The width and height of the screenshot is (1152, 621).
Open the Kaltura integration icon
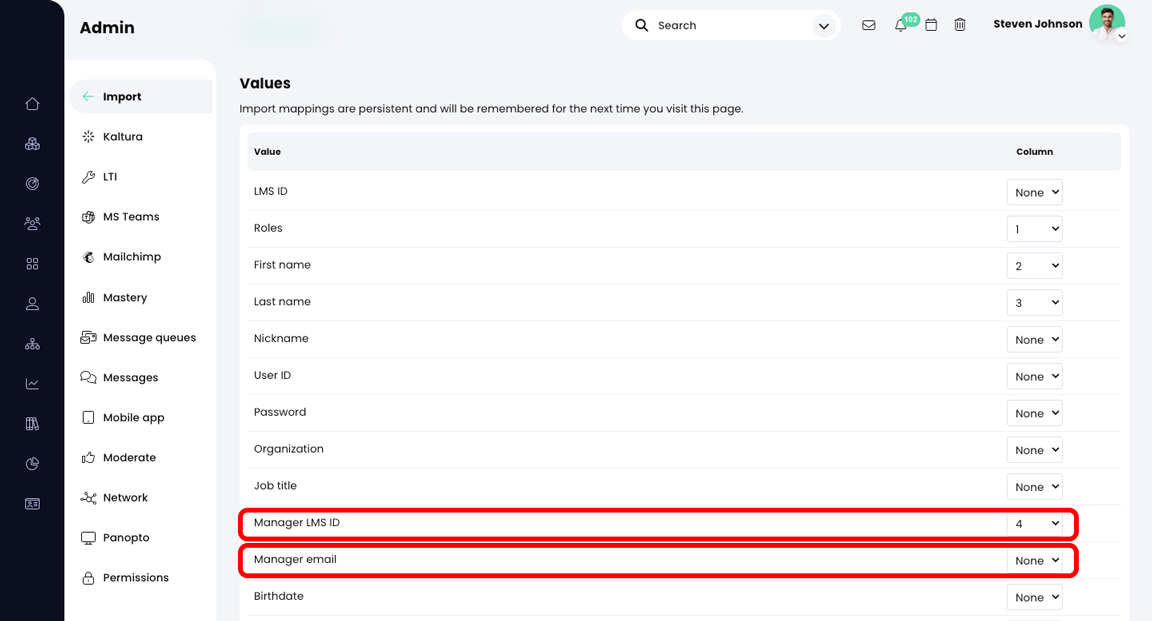(x=88, y=136)
